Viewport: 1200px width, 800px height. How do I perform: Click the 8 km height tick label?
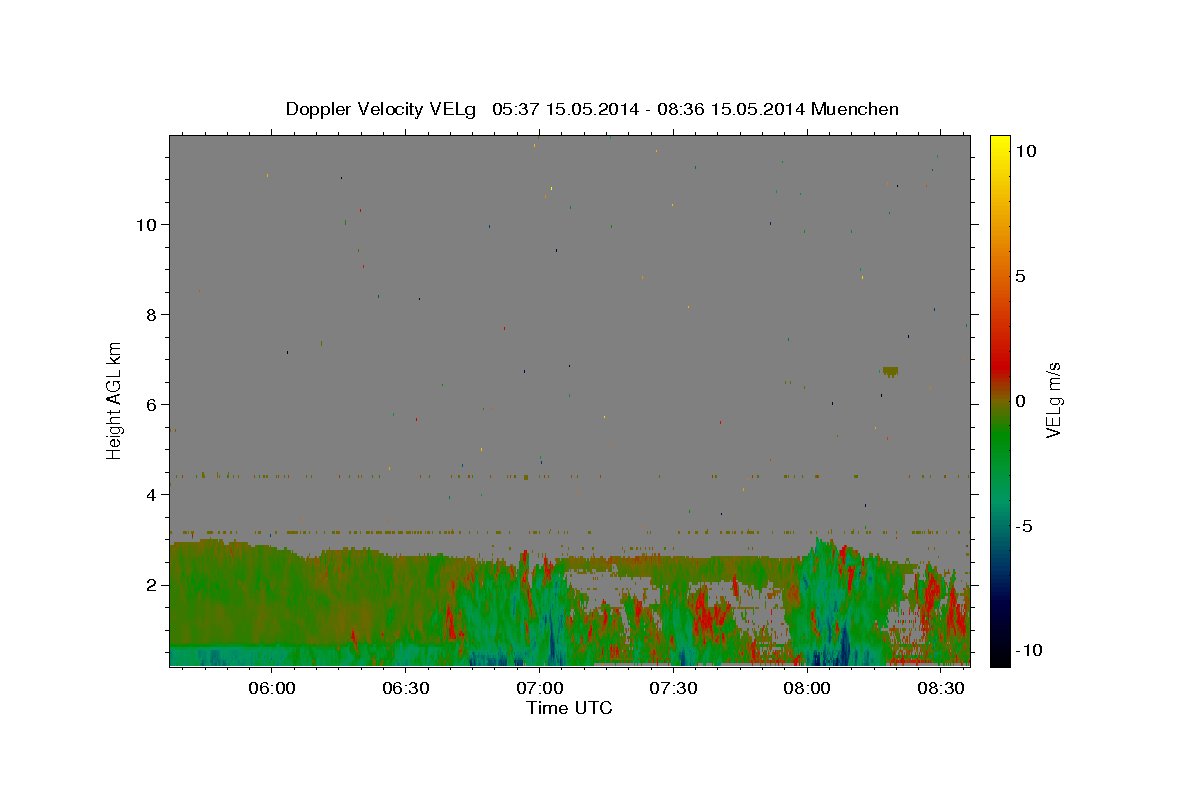151,314
